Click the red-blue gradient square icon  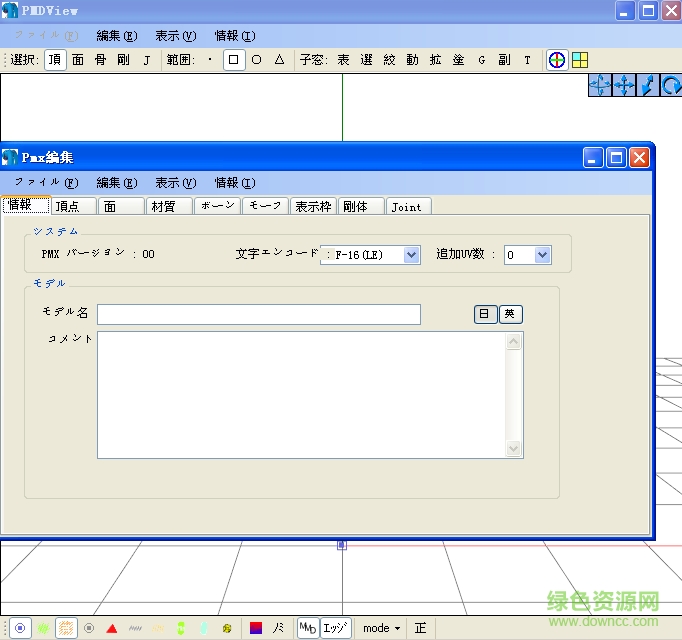[x=256, y=628]
